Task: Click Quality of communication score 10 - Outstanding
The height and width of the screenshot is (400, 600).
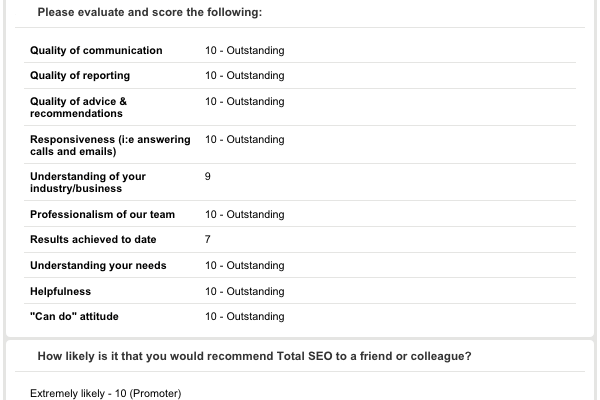Action: point(245,51)
